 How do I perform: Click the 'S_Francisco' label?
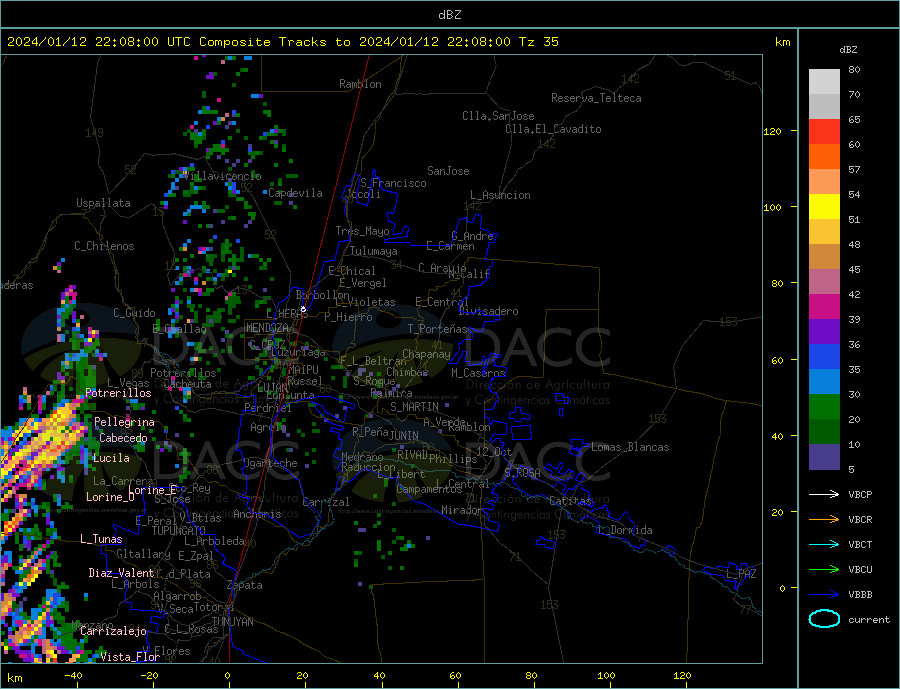[393, 183]
